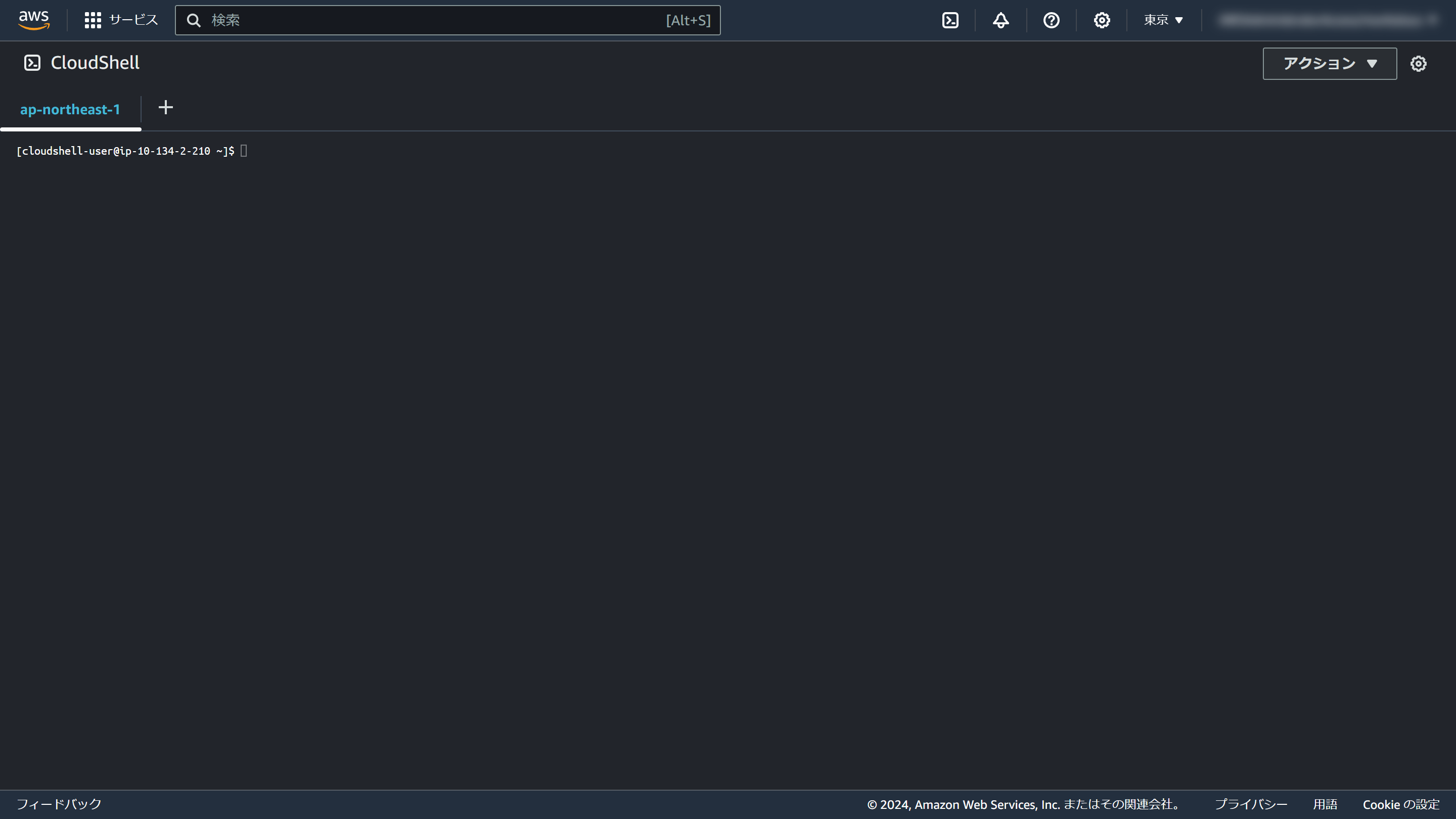Click the AWS logo home icon
This screenshot has width=1456, height=819.
[x=34, y=20]
